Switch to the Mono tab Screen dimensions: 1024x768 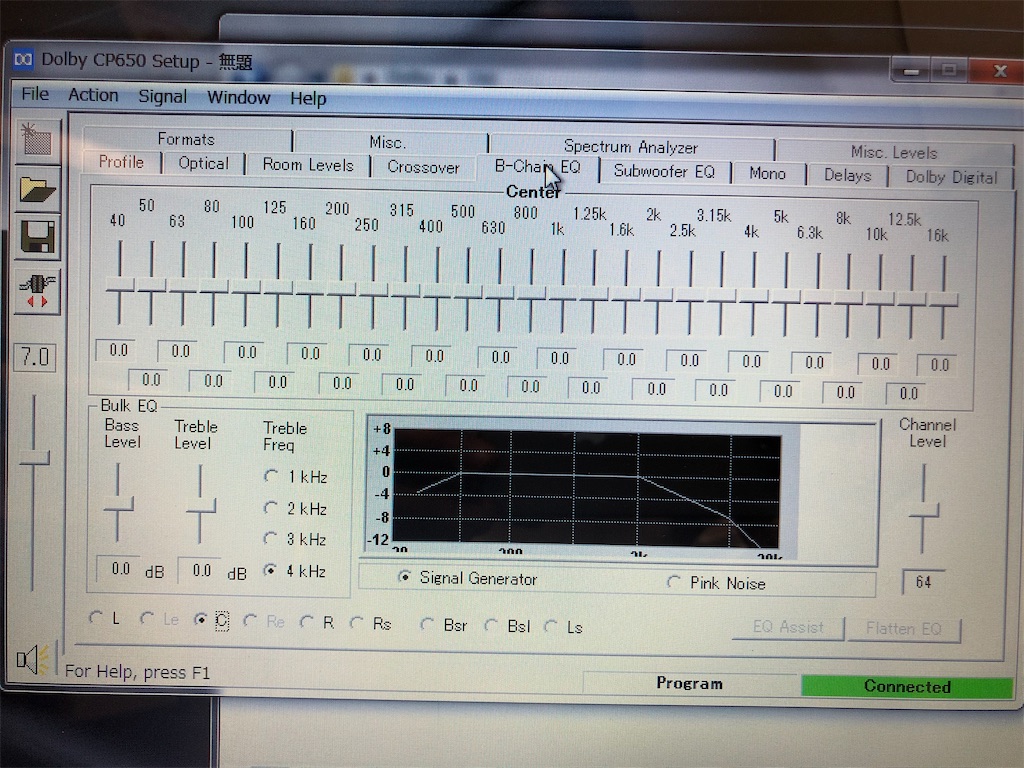[x=767, y=174]
